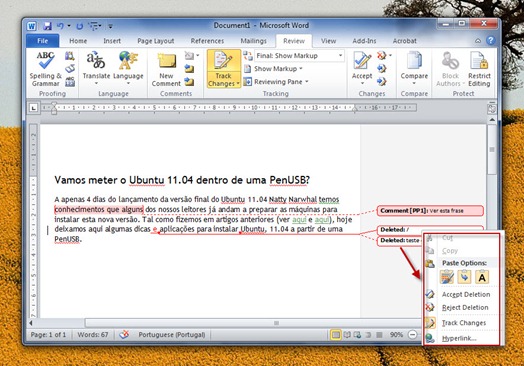
Task: Click the Research icon in Proofing group
Action: (x=70, y=55)
